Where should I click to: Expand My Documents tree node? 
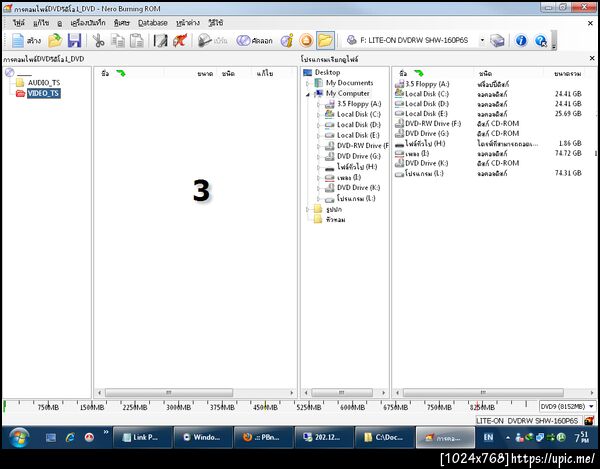pos(308,83)
